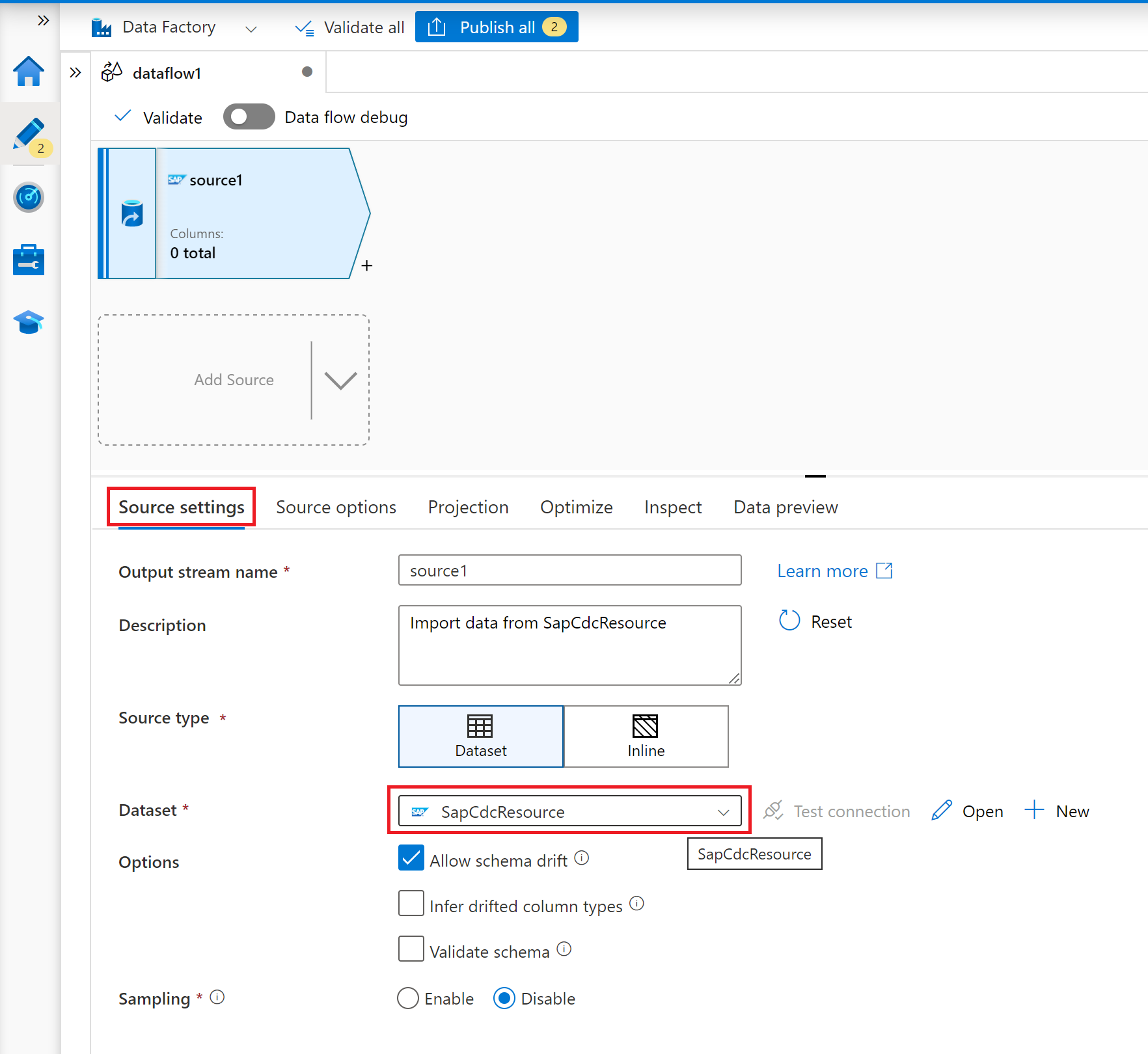
Task: Open the Home page from the left sidebar
Action: point(29,72)
